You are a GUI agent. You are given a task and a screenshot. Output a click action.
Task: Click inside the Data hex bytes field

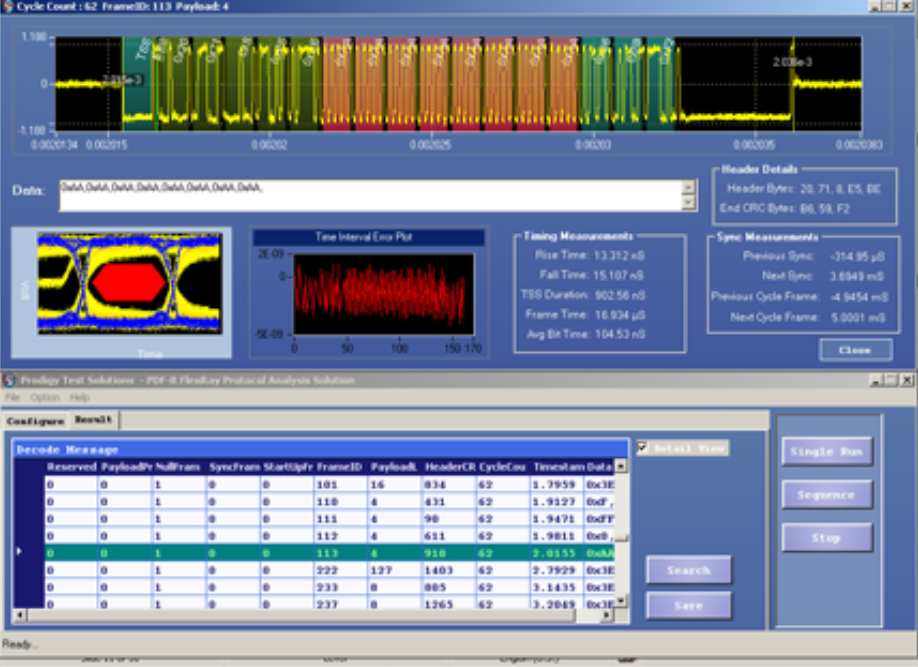pos(368,195)
